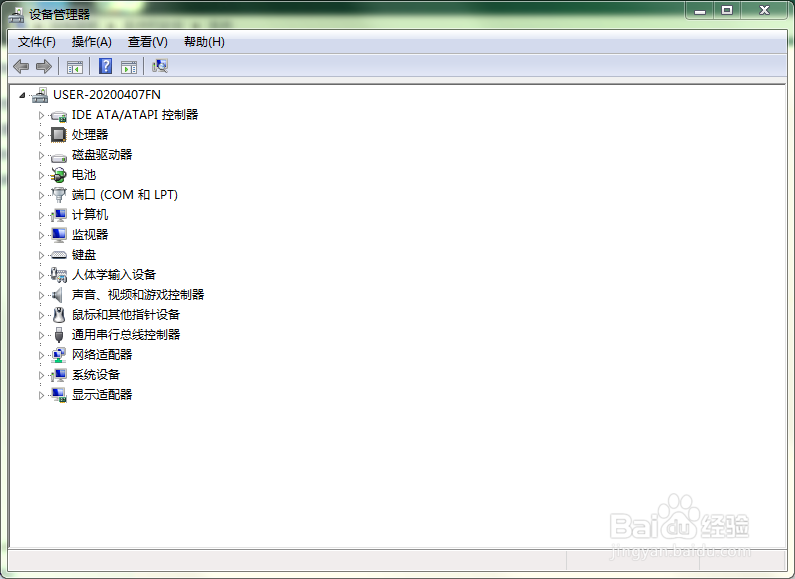Toggle the console tree toolbar icon
Viewport: 795px width, 579px height.
click(x=75, y=67)
